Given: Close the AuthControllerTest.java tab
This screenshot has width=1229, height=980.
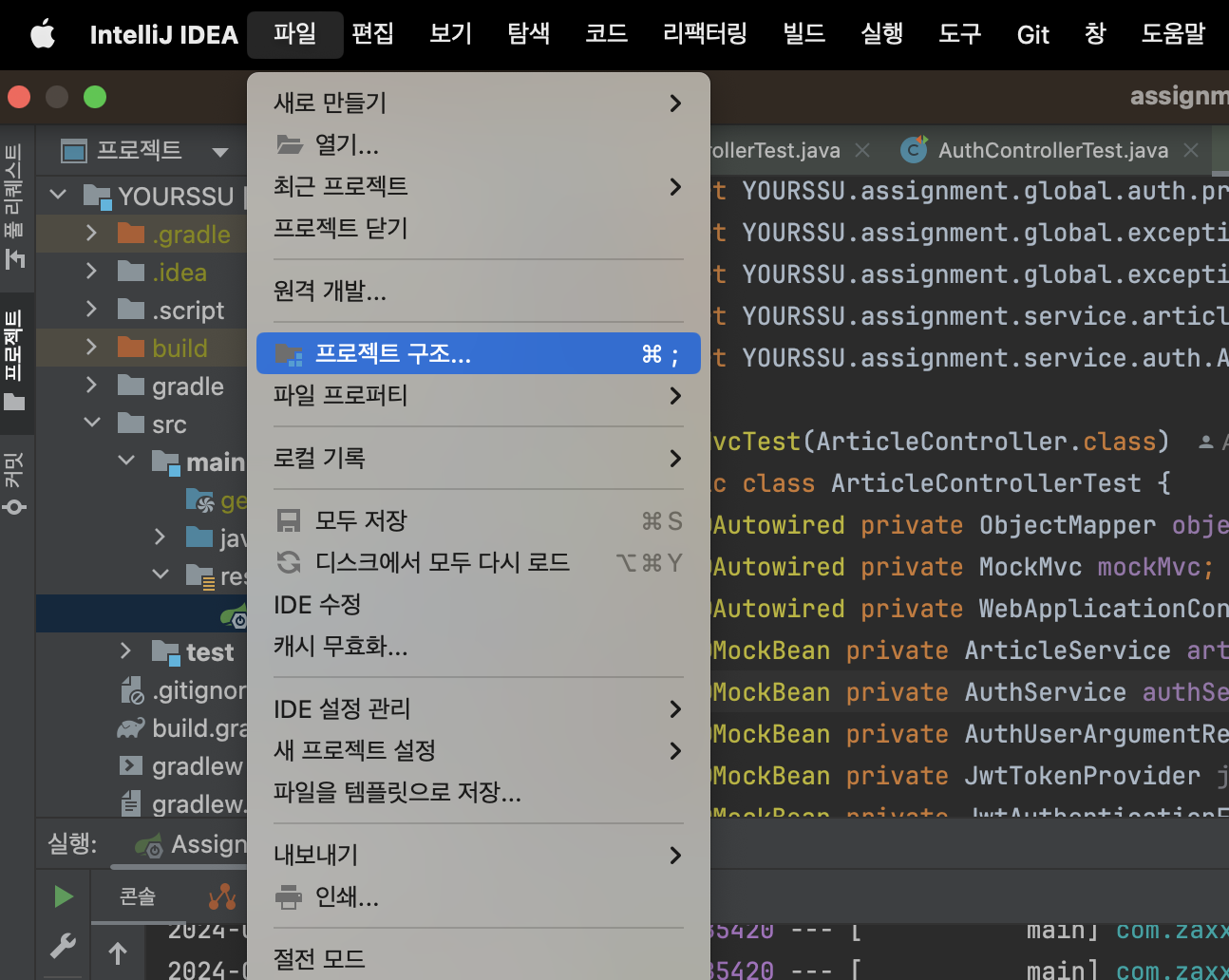Looking at the screenshot, I should point(1191,150).
